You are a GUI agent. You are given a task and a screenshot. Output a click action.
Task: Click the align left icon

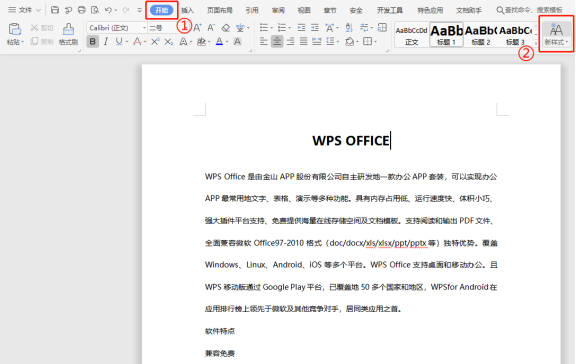pos(263,42)
